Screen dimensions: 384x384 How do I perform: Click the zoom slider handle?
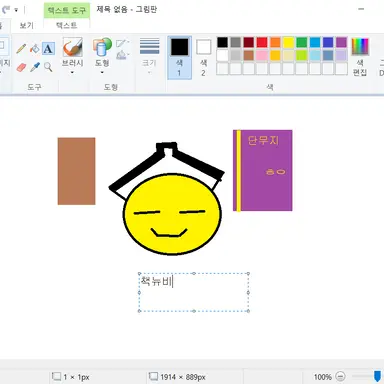pyautogui.click(x=377, y=376)
